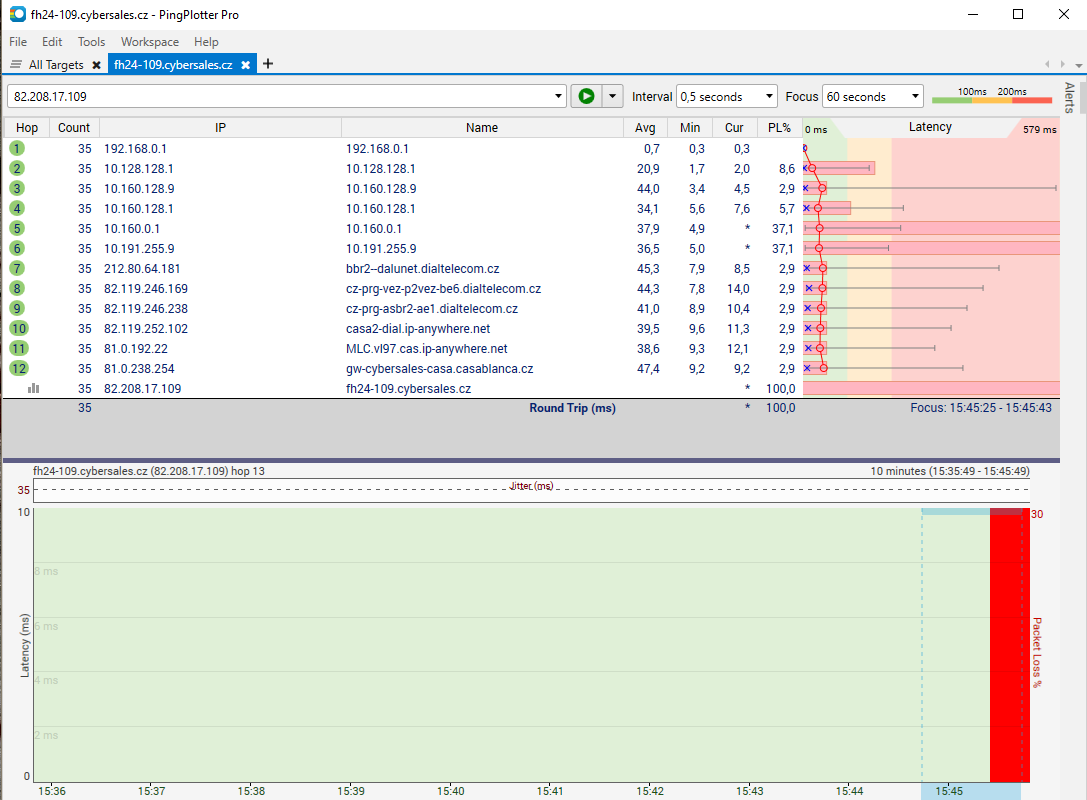Sort the table by the PL% column header
The image size is (1087, 800).
[x=778, y=128]
